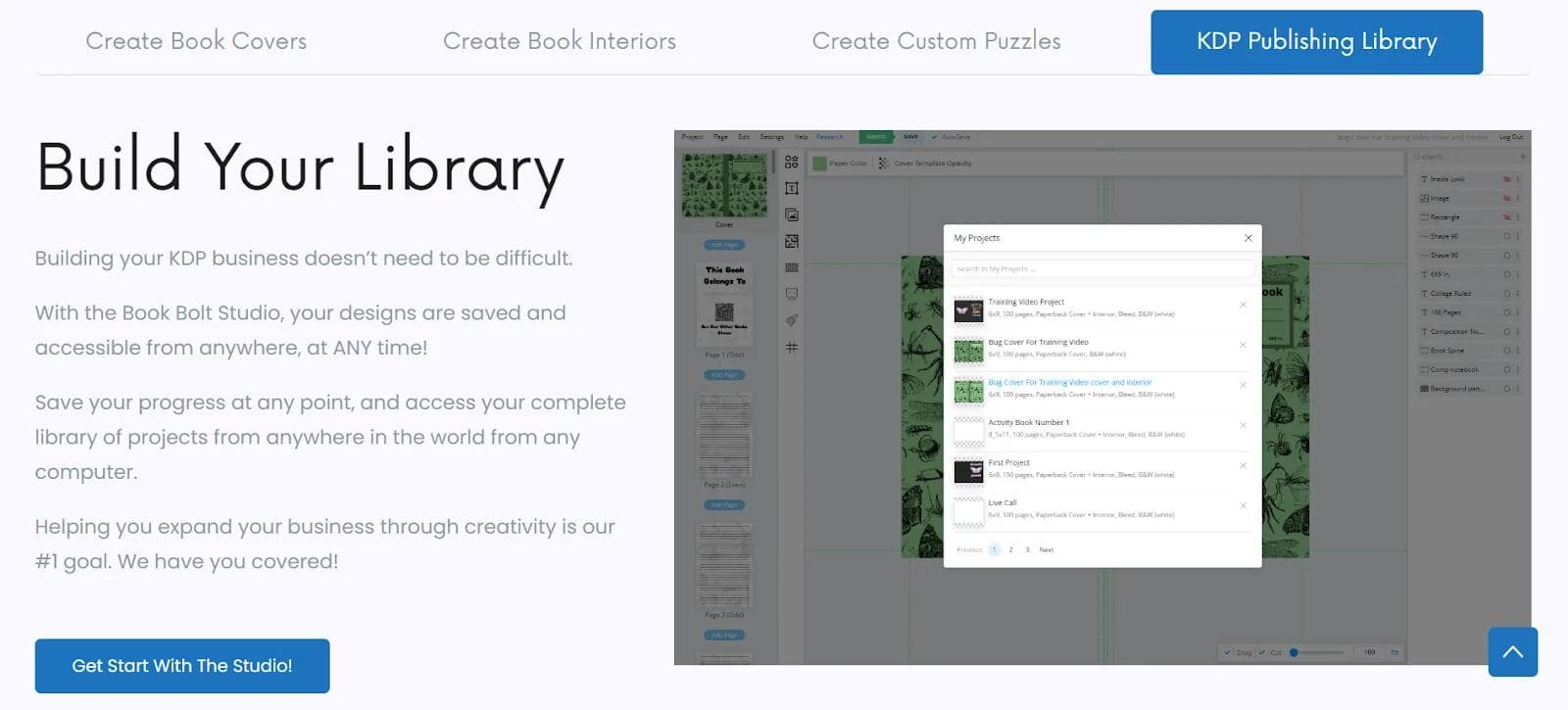Open the Project menu in the studio
Image resolution: width=1568 pixels, height=710 pixels.
tap(692, 137)
